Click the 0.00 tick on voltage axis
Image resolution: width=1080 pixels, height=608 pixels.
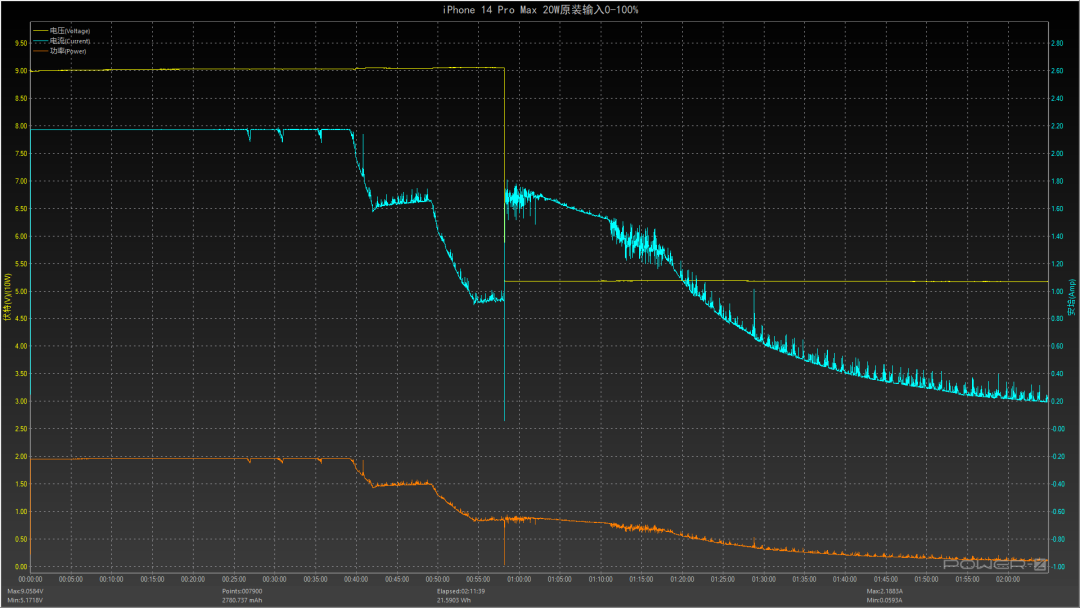[21, 567]
